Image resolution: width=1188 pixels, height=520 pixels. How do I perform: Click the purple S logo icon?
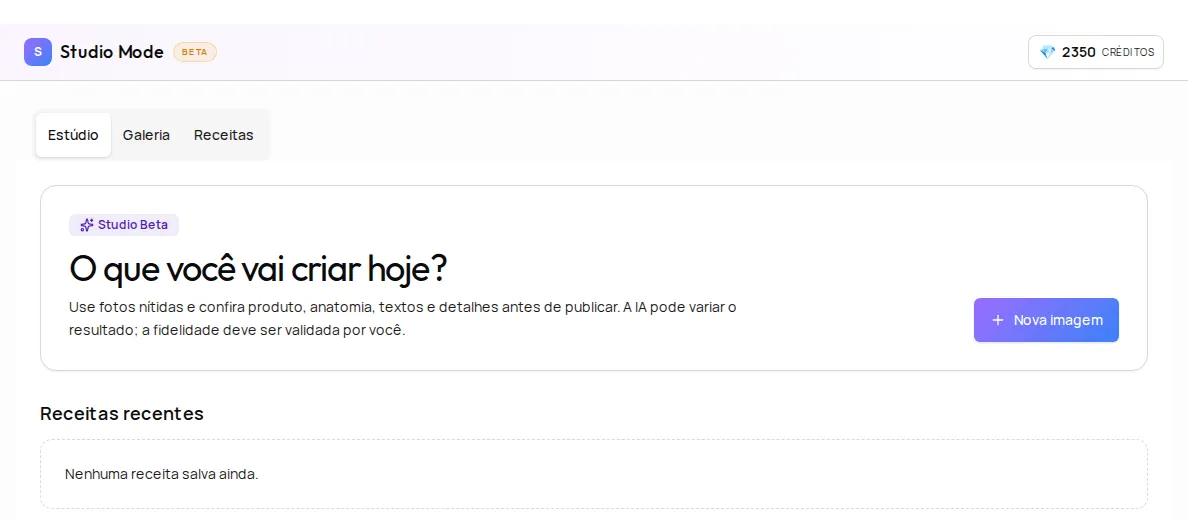pos(38,52)
